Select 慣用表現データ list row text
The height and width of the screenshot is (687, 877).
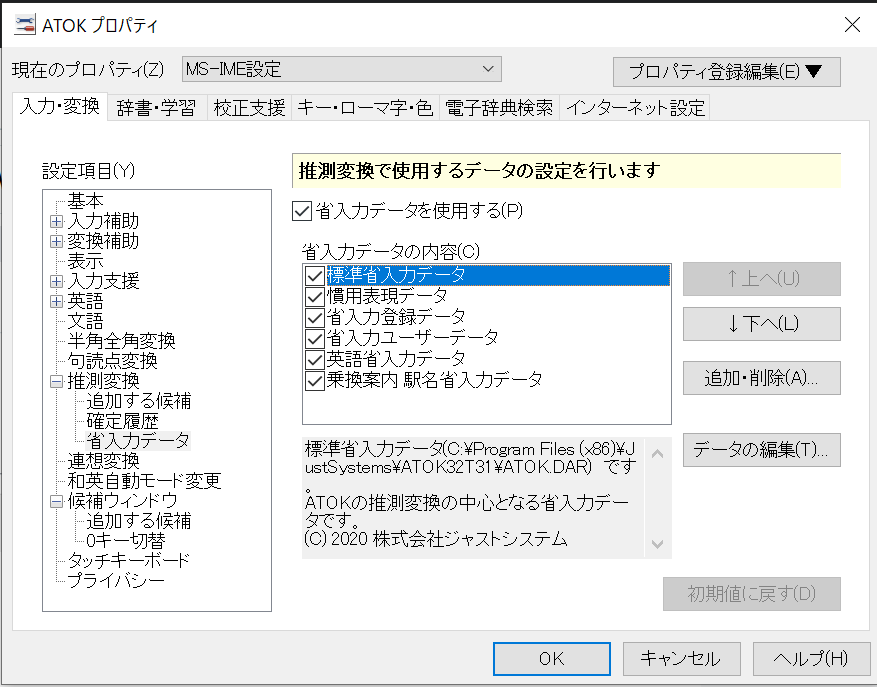(387, 296)
